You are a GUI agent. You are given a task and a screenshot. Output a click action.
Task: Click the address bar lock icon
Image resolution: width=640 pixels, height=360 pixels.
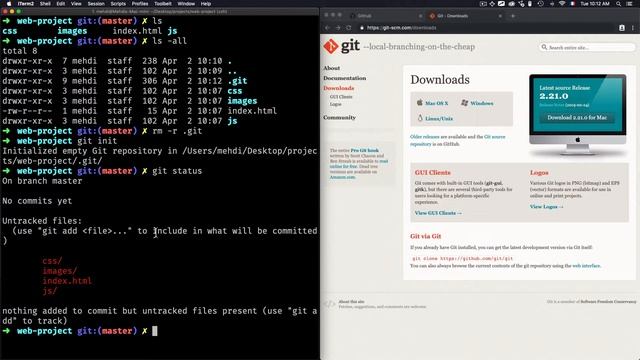362,28
